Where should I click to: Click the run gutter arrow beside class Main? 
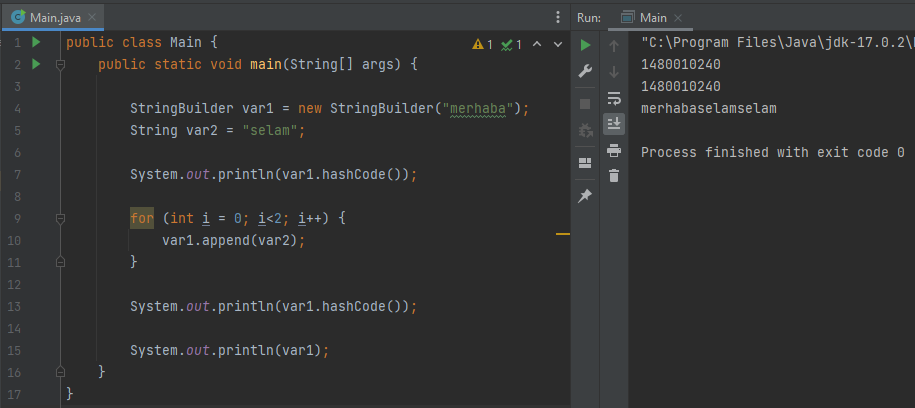(x=36, y=43)
